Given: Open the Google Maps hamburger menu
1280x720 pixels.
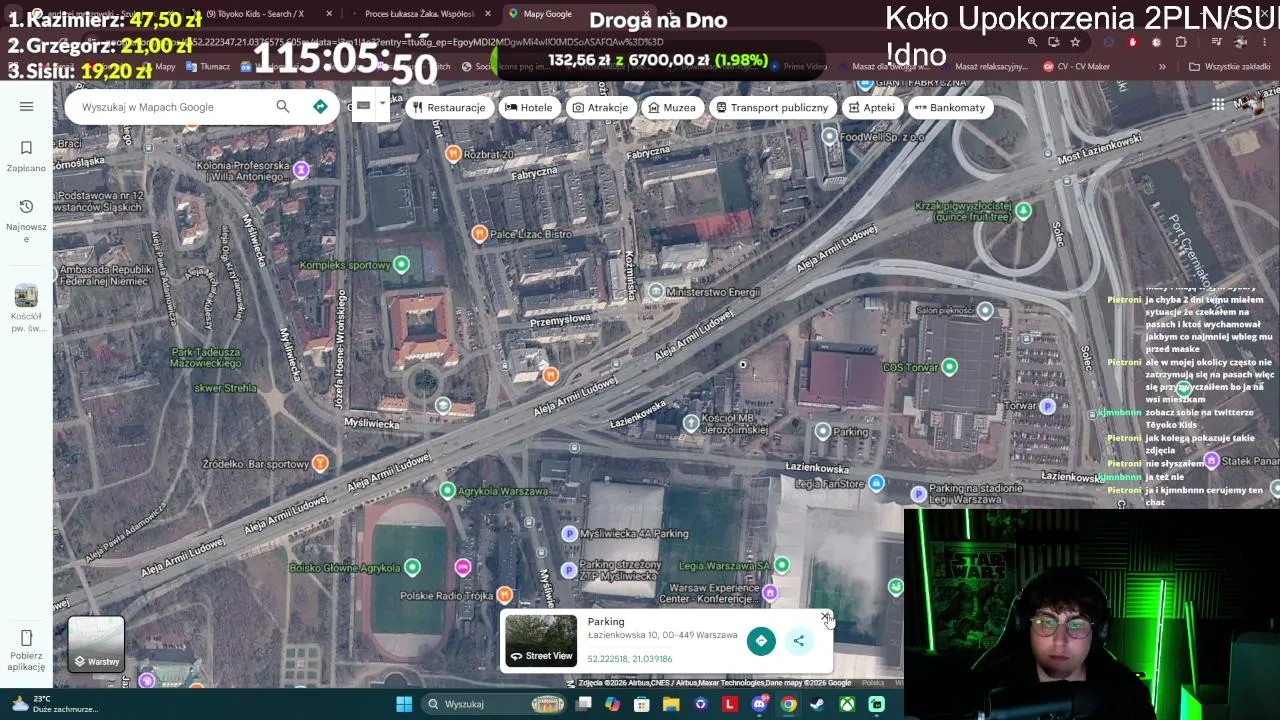Looking at the screenshot, I should click(26, 107).
